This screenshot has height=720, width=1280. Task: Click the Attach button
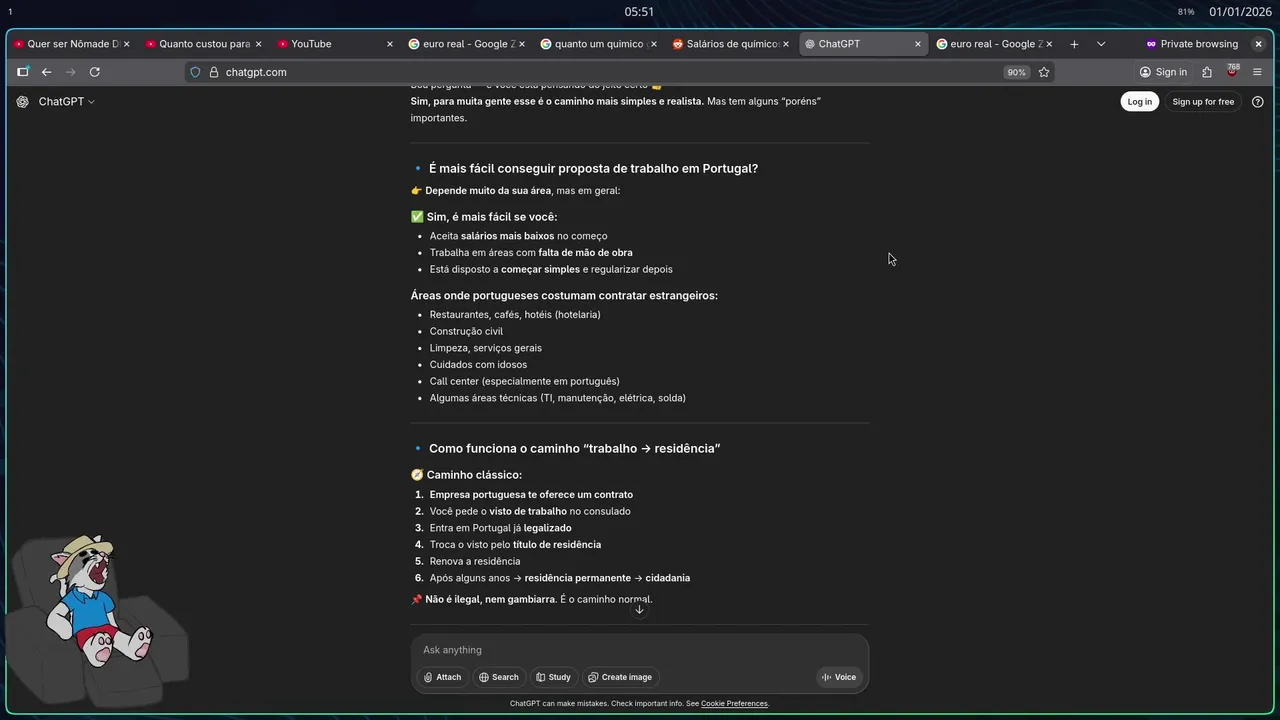442,677
